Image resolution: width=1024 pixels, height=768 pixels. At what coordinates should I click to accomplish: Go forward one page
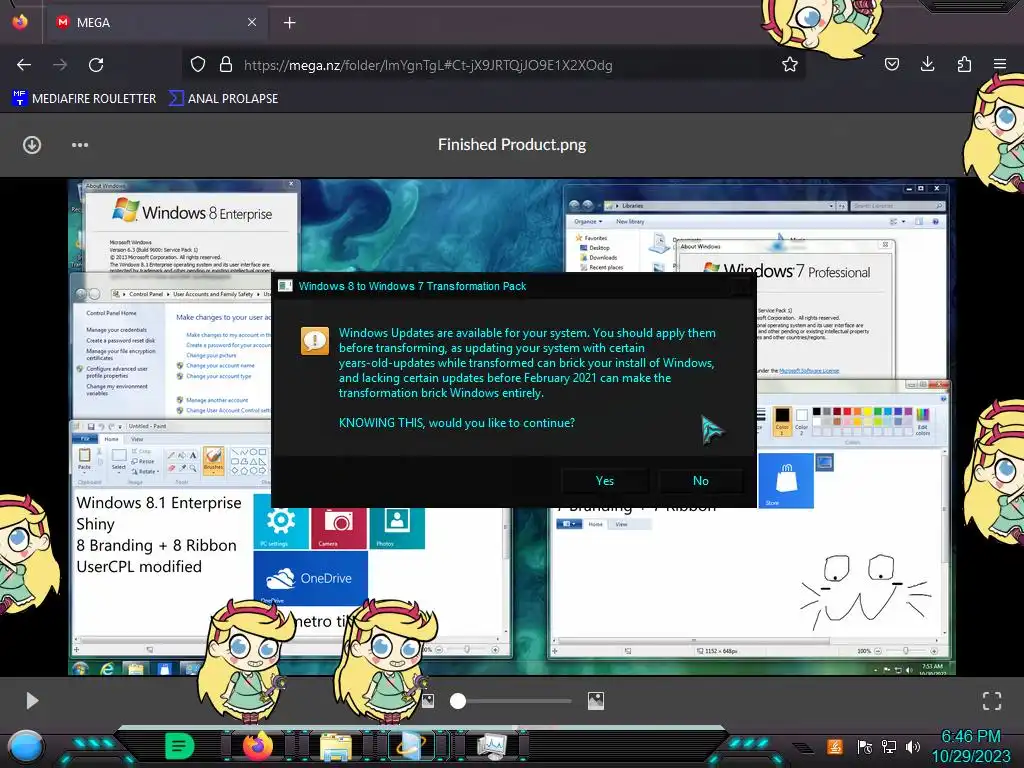pyautogui.click(x=60, y=65)
